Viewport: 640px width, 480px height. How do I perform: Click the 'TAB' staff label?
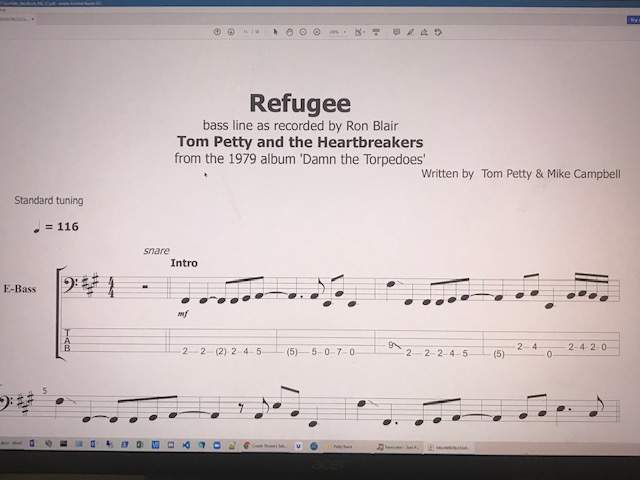67,340
